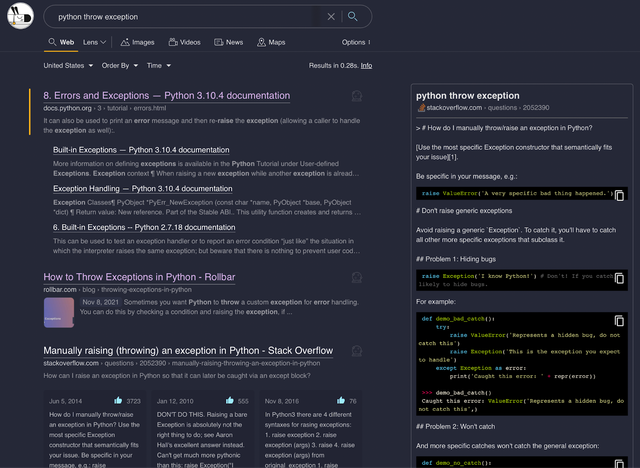Viewport: 640px width, 468px height.
Task: Open Errors and Exceptions Python 3.10.4 documentation
Action: 167,95
